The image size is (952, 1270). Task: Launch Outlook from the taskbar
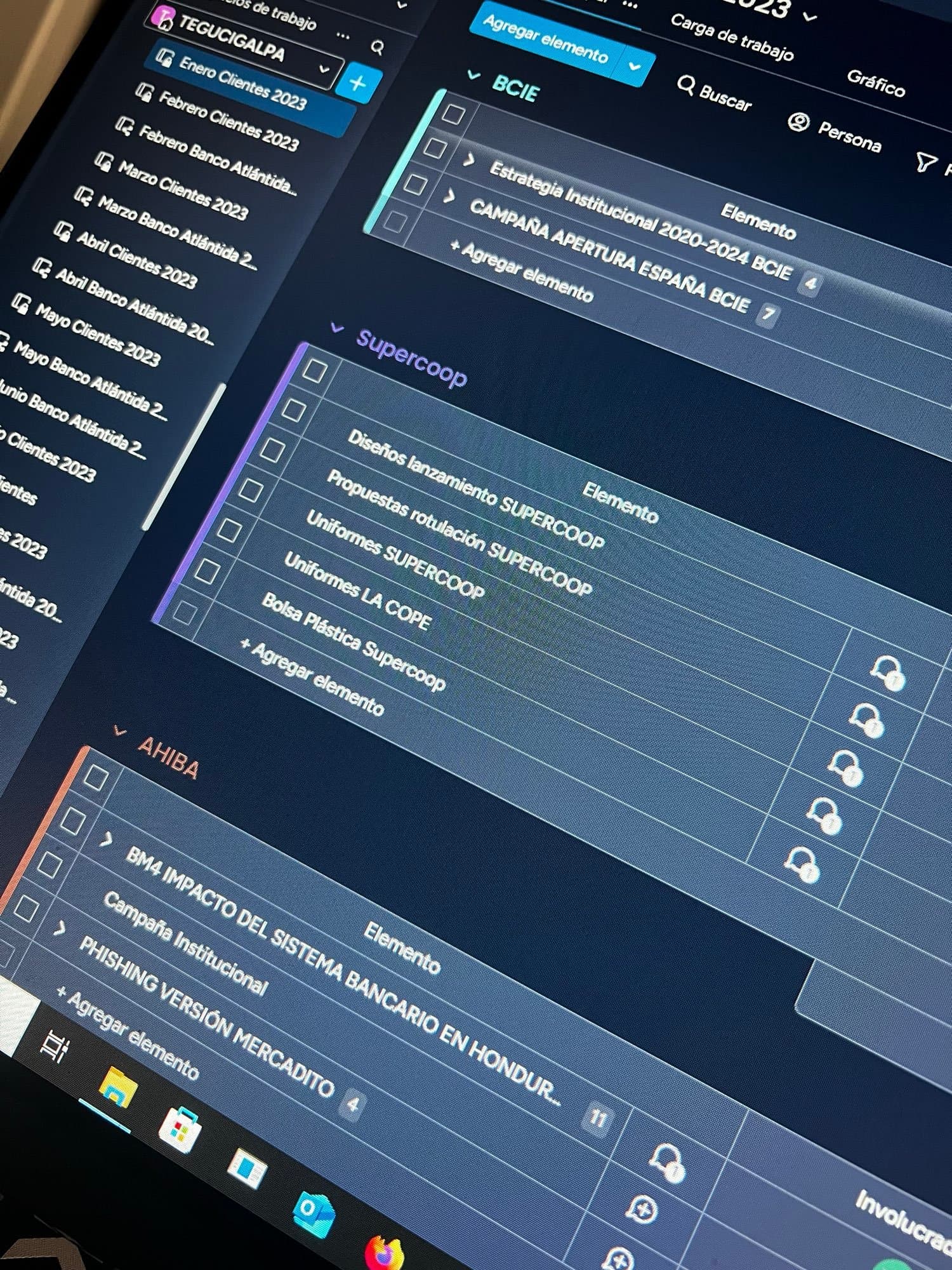click(x=314, y=1211)
